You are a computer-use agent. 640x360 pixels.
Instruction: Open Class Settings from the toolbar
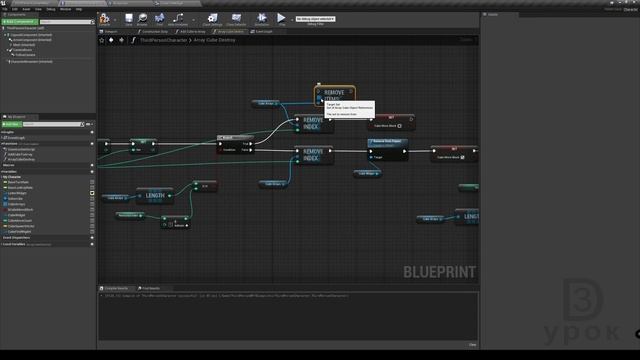(212, 19)
